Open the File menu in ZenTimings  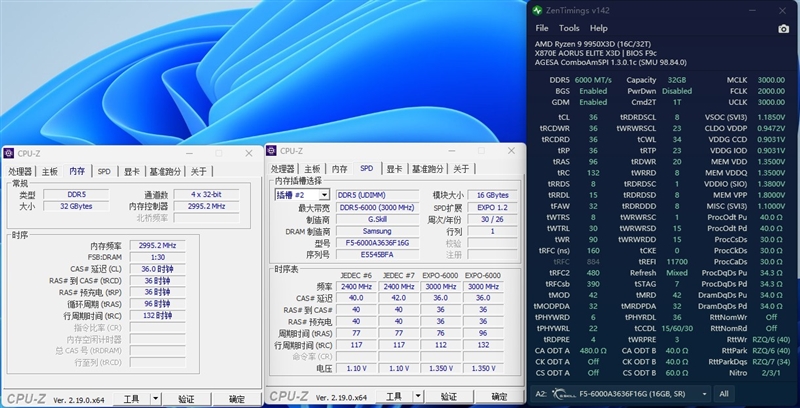pos(542,28)
